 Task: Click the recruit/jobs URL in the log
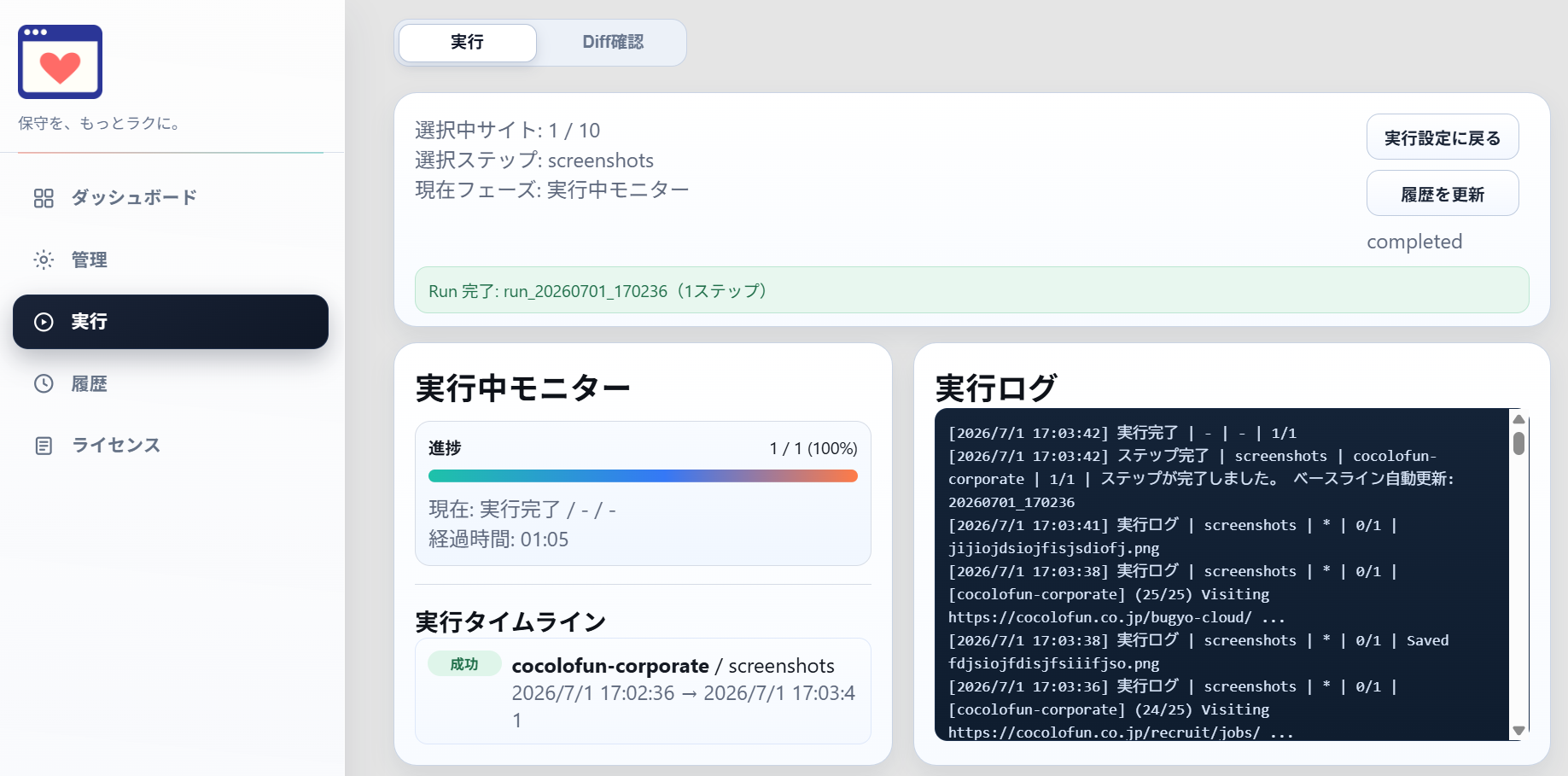click(x=1104, y=732)
